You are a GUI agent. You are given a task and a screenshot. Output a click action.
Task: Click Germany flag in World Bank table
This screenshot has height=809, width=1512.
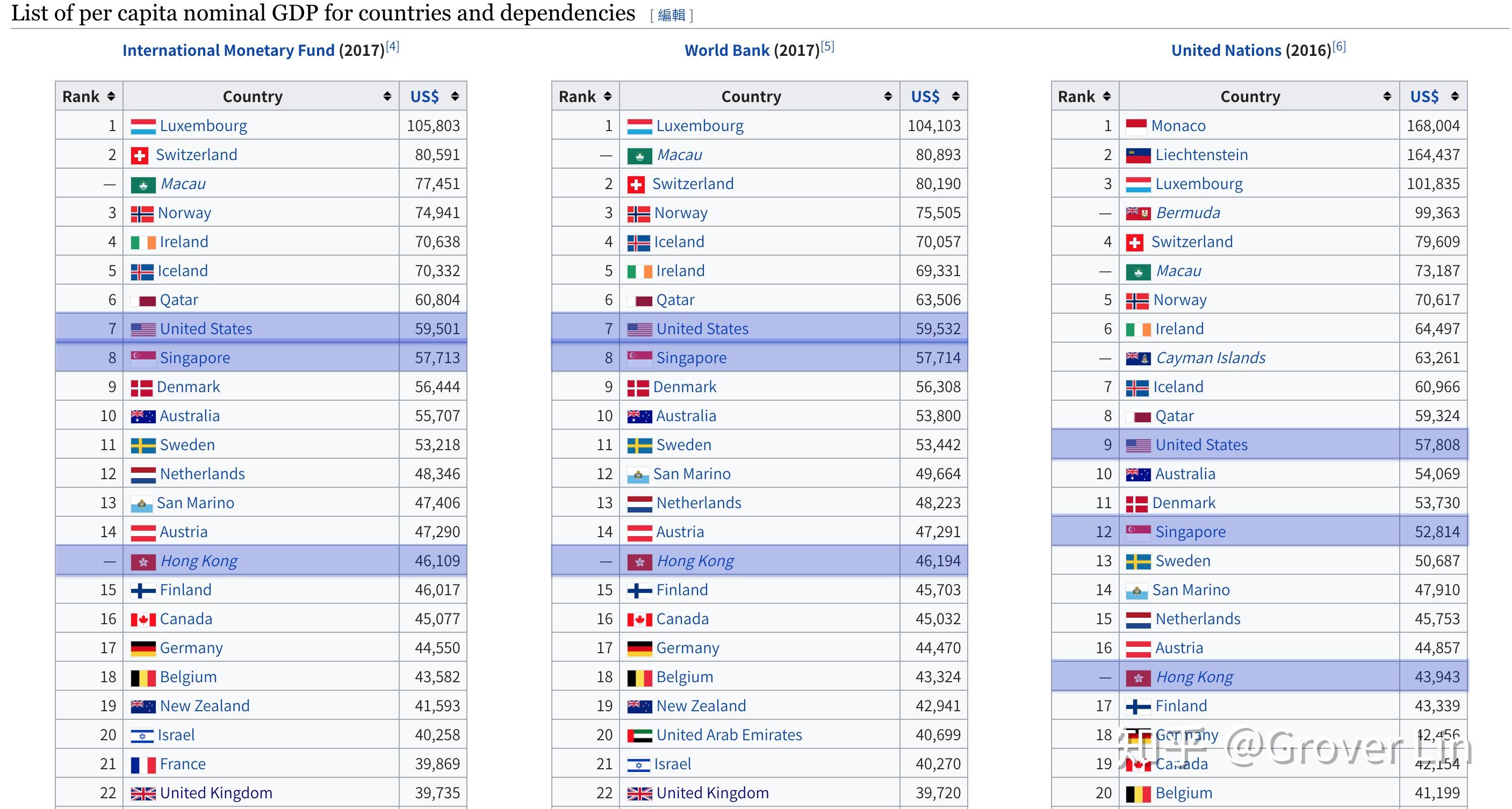coord(639,648)
